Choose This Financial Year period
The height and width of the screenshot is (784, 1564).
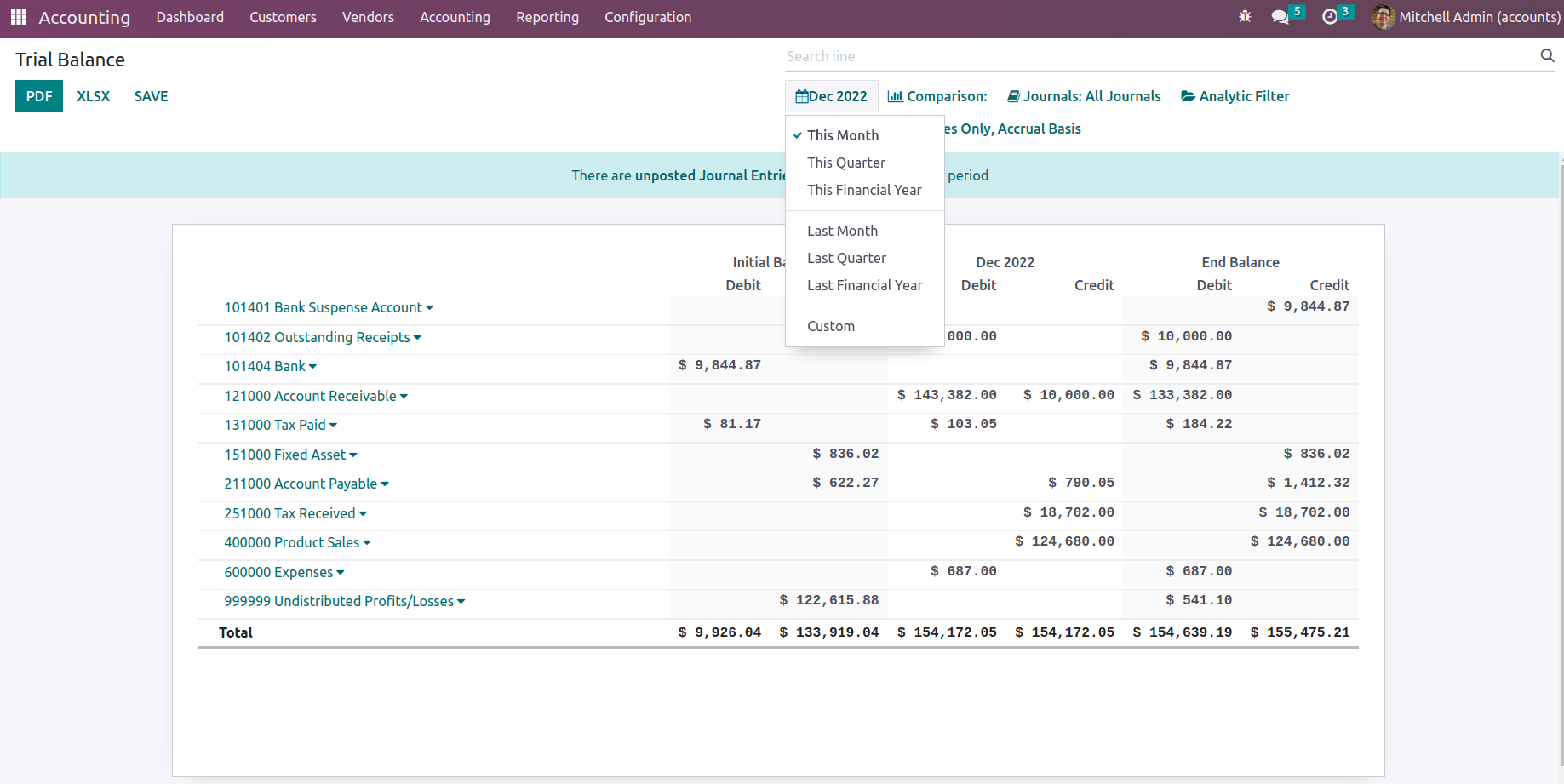coord(865,190)
